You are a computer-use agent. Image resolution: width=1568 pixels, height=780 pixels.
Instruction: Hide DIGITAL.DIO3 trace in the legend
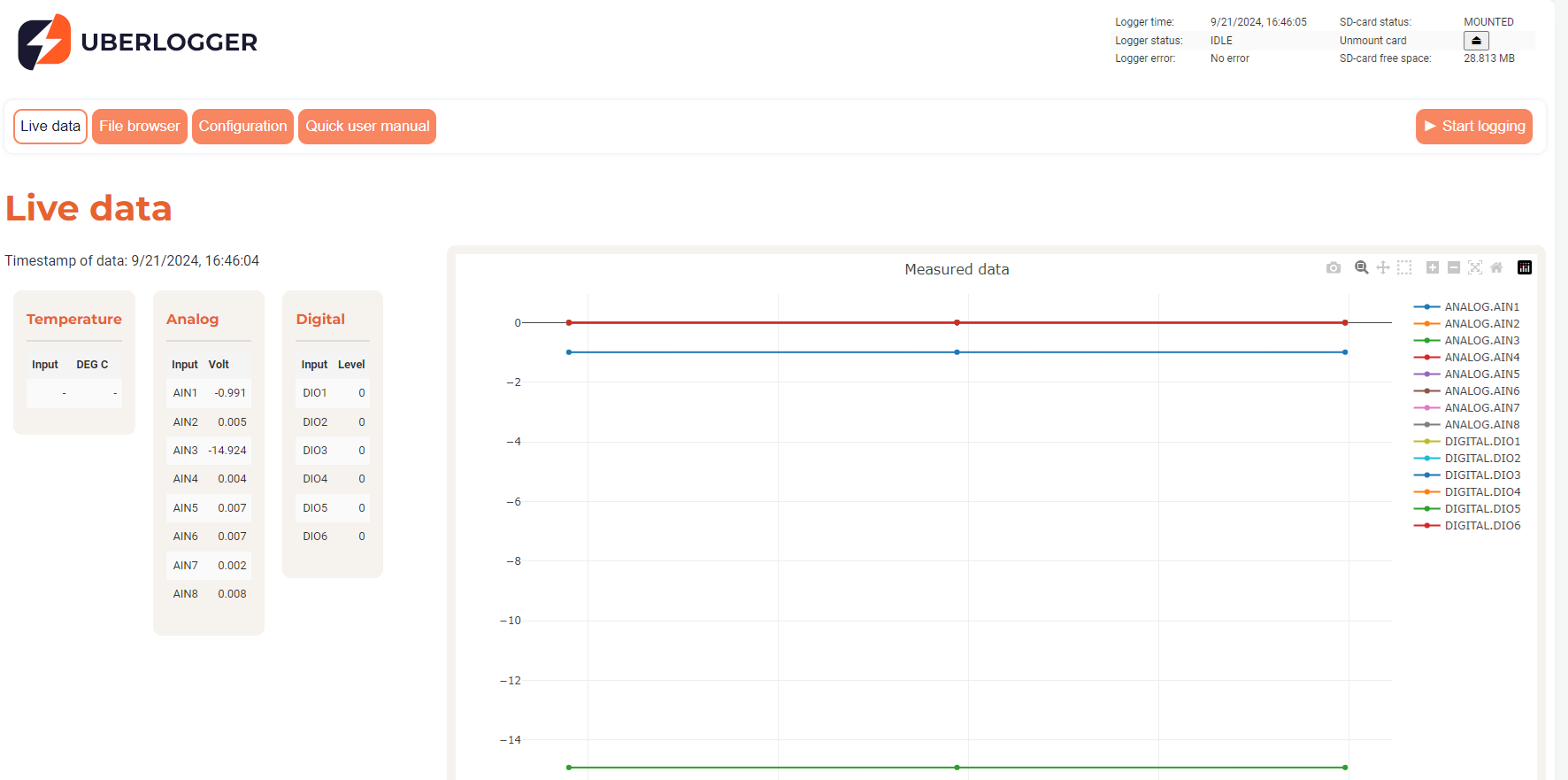click(x=1467, y=475)
